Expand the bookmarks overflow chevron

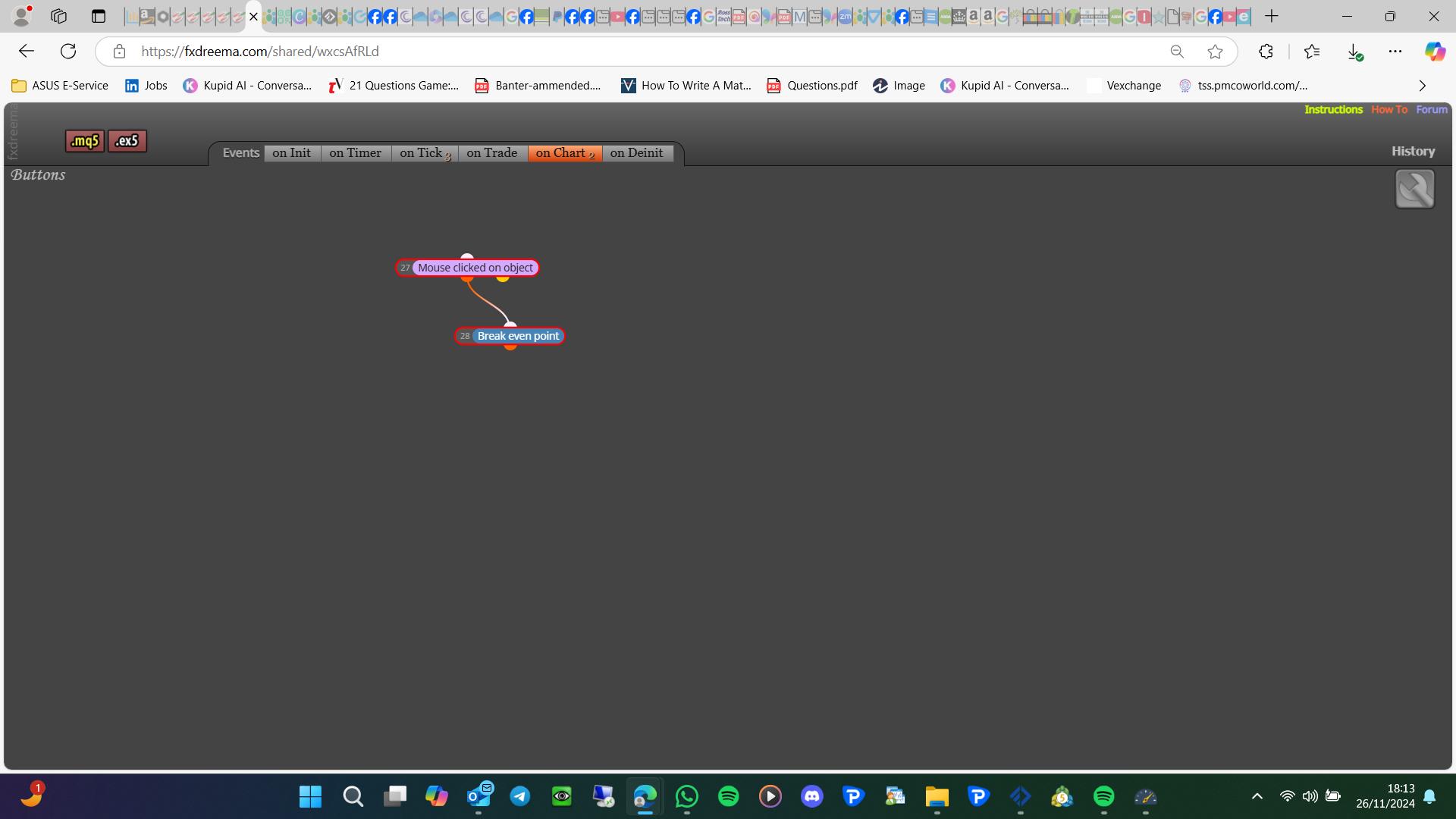point(1423,86)
